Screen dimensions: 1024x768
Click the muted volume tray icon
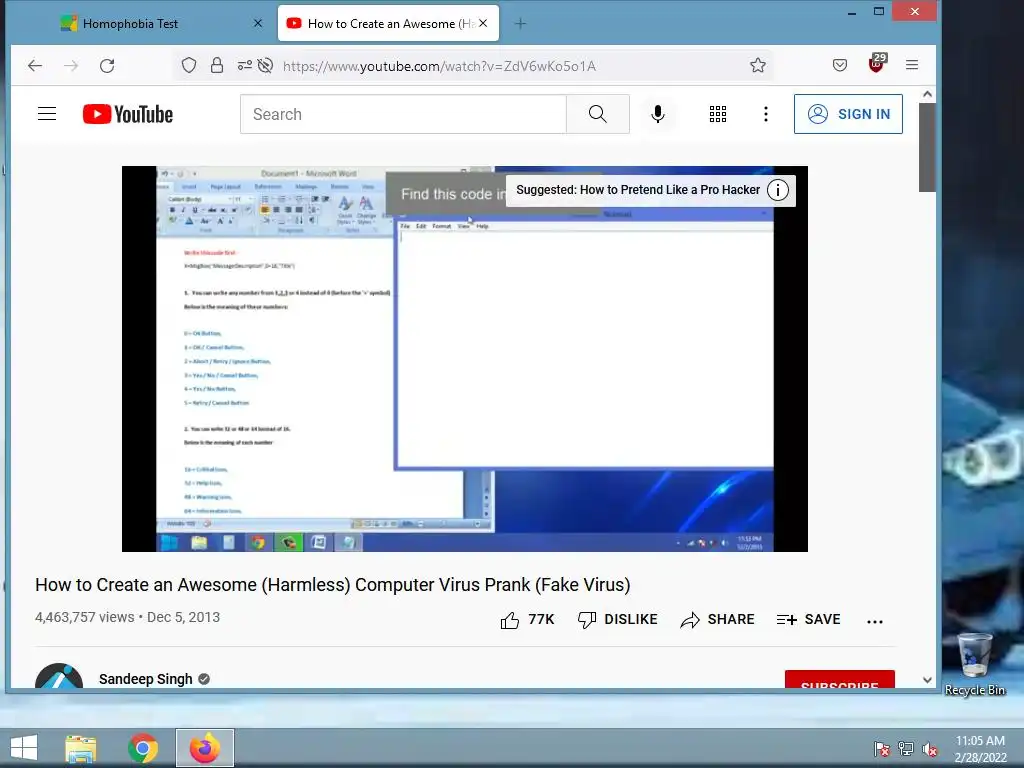click(x=929, y=749)
